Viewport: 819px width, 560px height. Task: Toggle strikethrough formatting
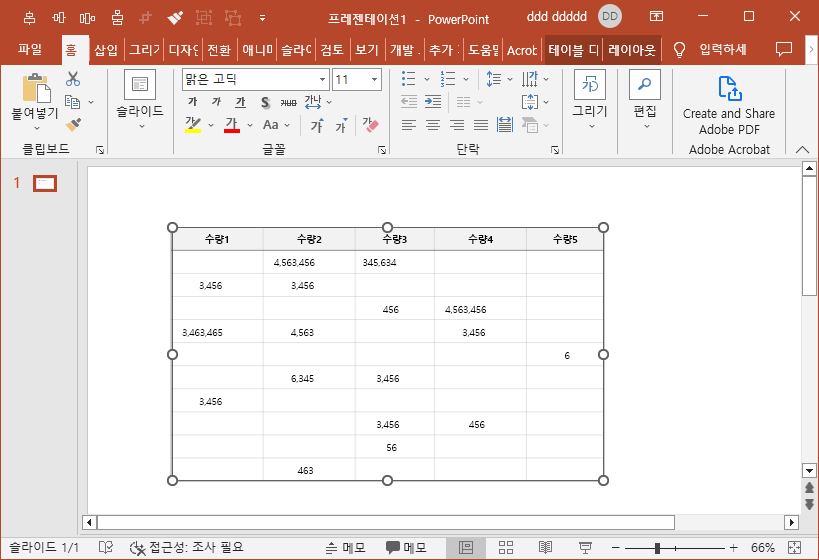[x=288, y=102]
